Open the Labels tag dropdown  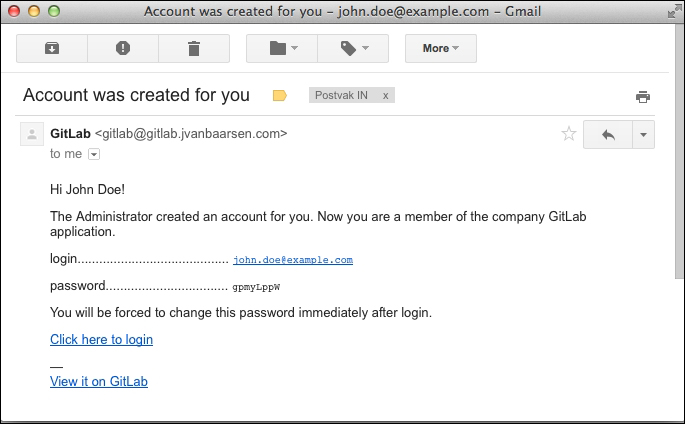354,48
